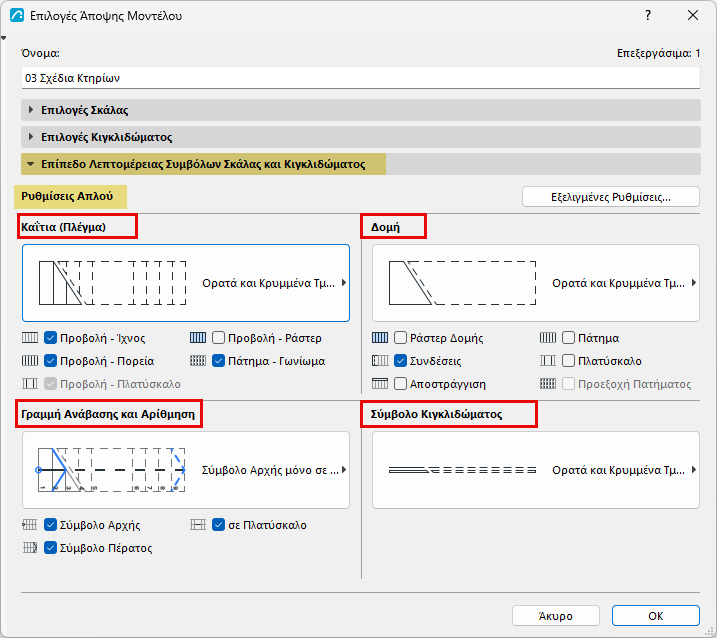
Task: Toggle Σύμβολο Πέρατος checkbox
Action: point(50,547)
